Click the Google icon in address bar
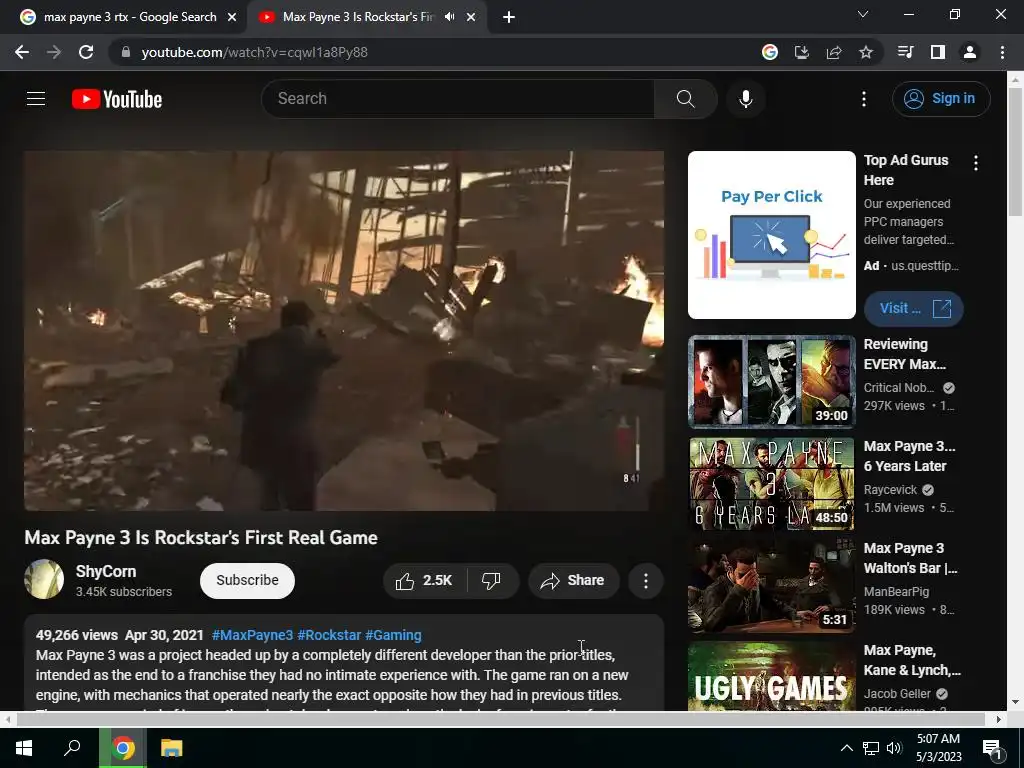This screenshot has width=1024, height=768. click(x=769, y=52)
